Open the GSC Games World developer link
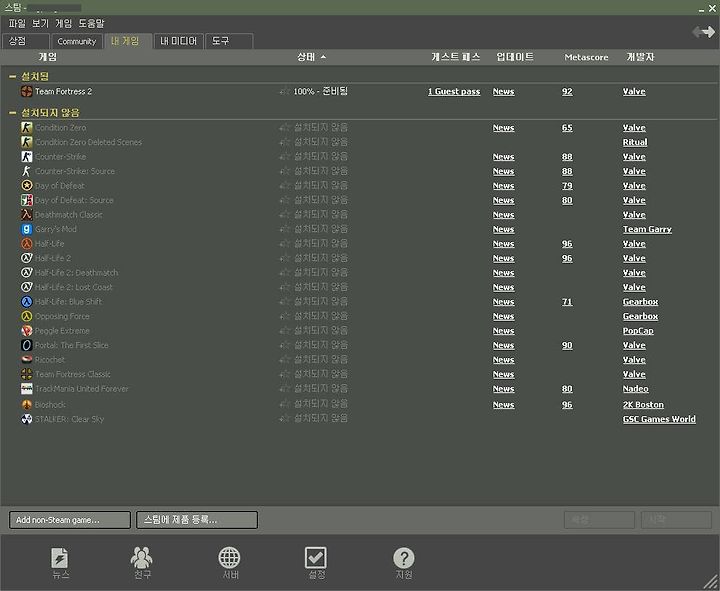 point(659,419)
